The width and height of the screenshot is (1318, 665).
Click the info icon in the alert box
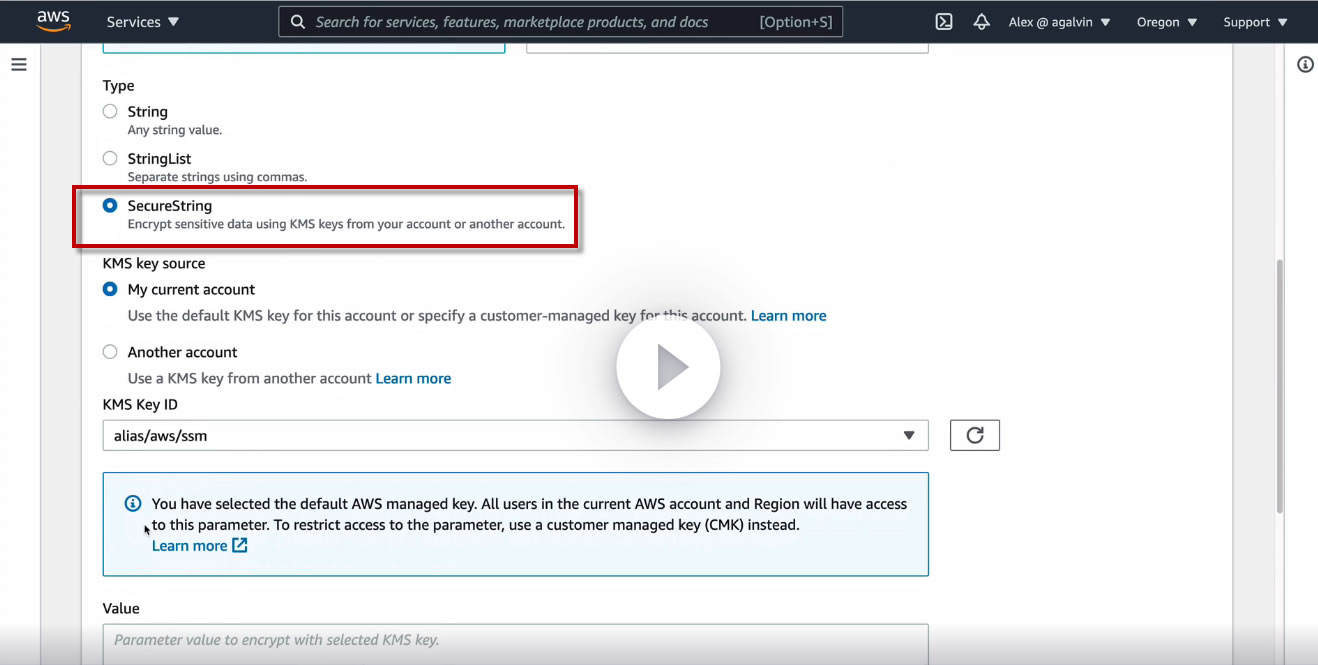click(133, 503)
